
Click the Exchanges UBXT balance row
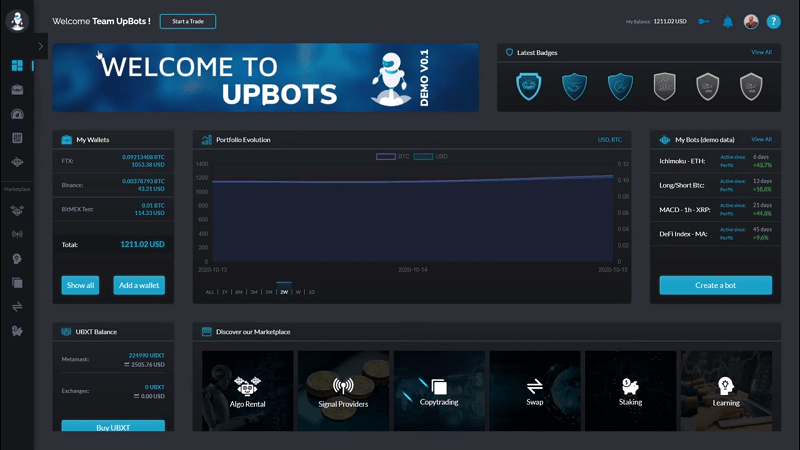[113, 391]
